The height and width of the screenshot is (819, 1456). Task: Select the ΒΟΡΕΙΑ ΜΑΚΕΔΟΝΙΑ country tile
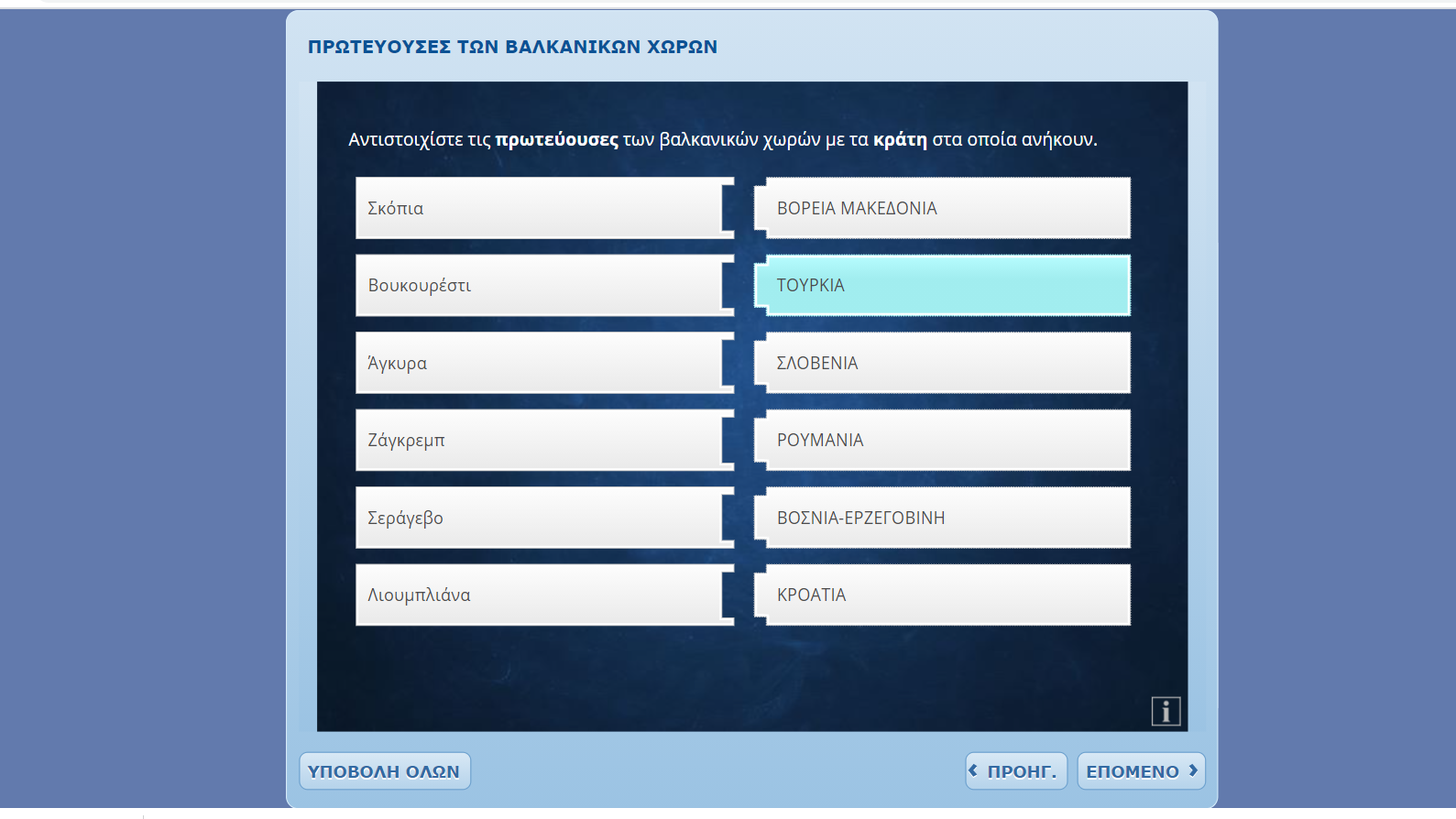[x=944, y=208]
